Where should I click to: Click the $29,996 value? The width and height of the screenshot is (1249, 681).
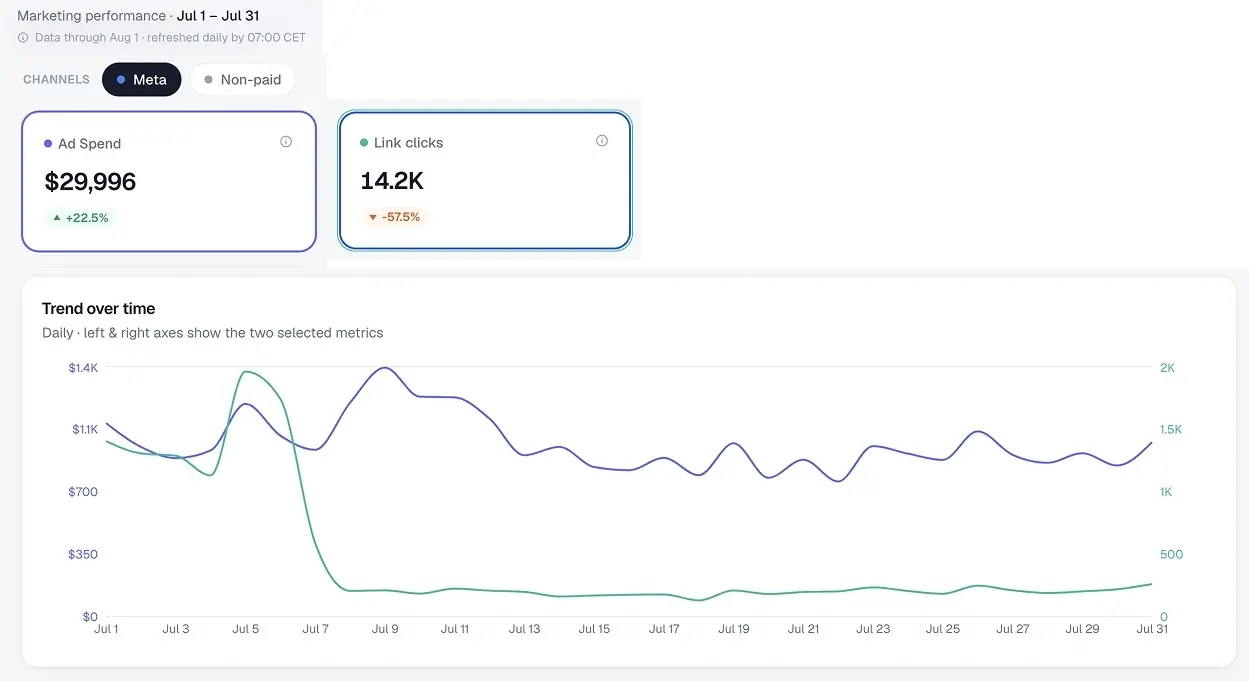(x=90, y=181)
